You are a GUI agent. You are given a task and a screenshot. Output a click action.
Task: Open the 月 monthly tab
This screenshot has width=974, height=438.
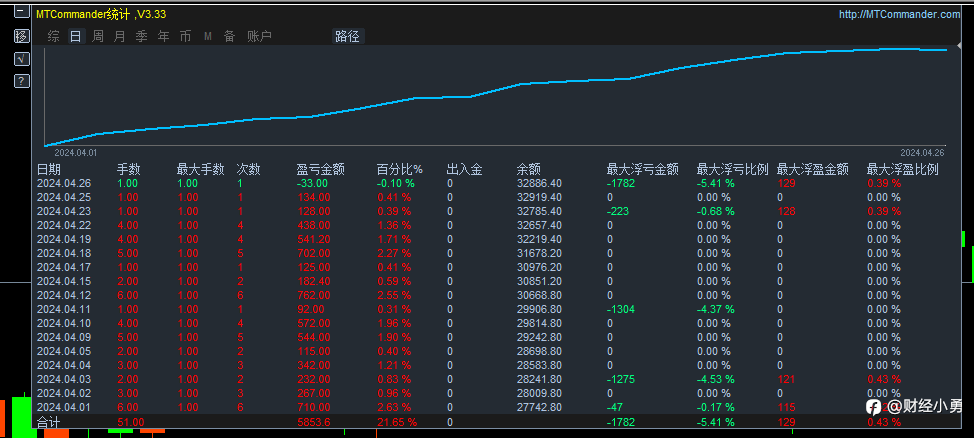coord(119,37)
